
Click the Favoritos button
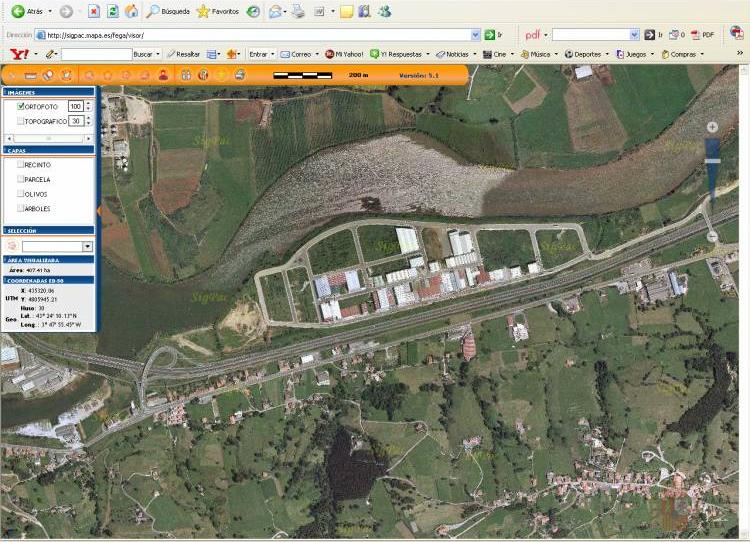(217, 11)
